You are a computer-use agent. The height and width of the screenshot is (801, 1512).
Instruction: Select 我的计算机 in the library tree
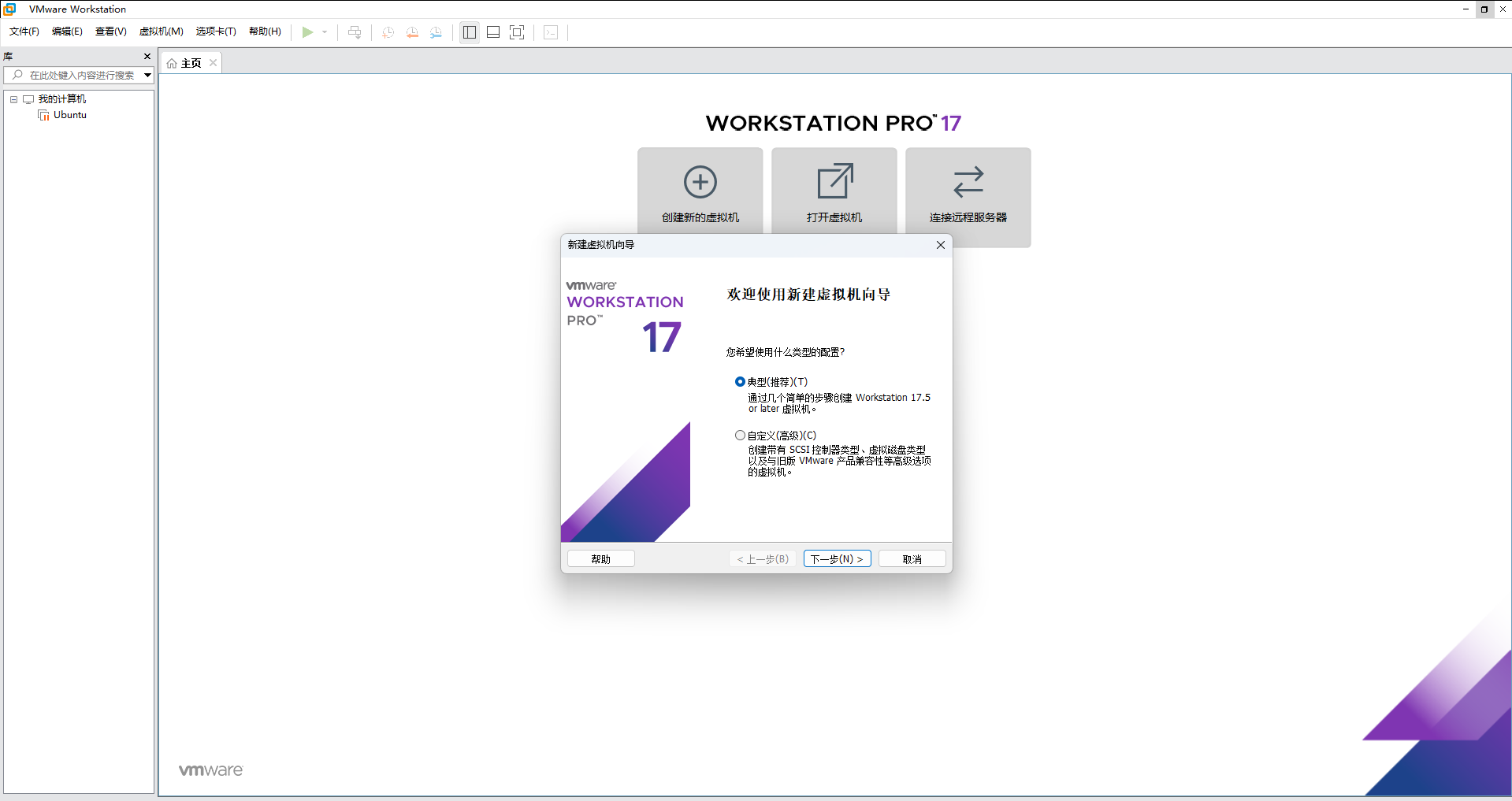coord(62,99)
